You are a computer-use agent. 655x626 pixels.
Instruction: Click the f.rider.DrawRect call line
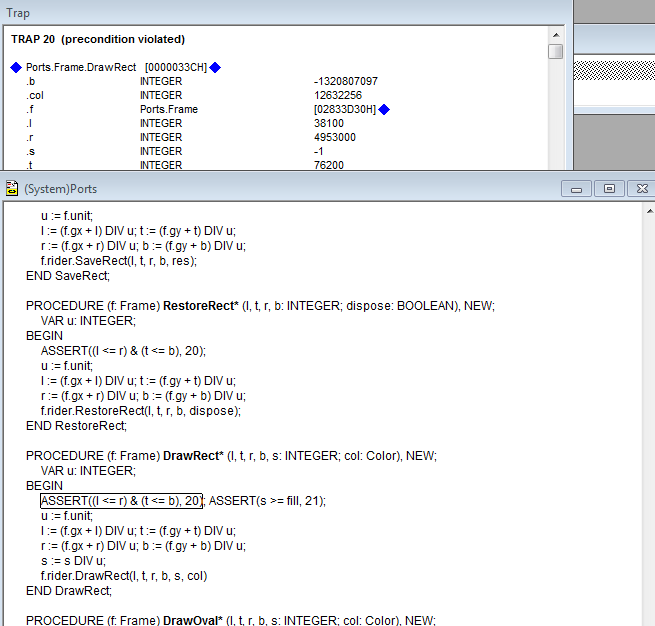pyautogui.click(x=123, y=576)
